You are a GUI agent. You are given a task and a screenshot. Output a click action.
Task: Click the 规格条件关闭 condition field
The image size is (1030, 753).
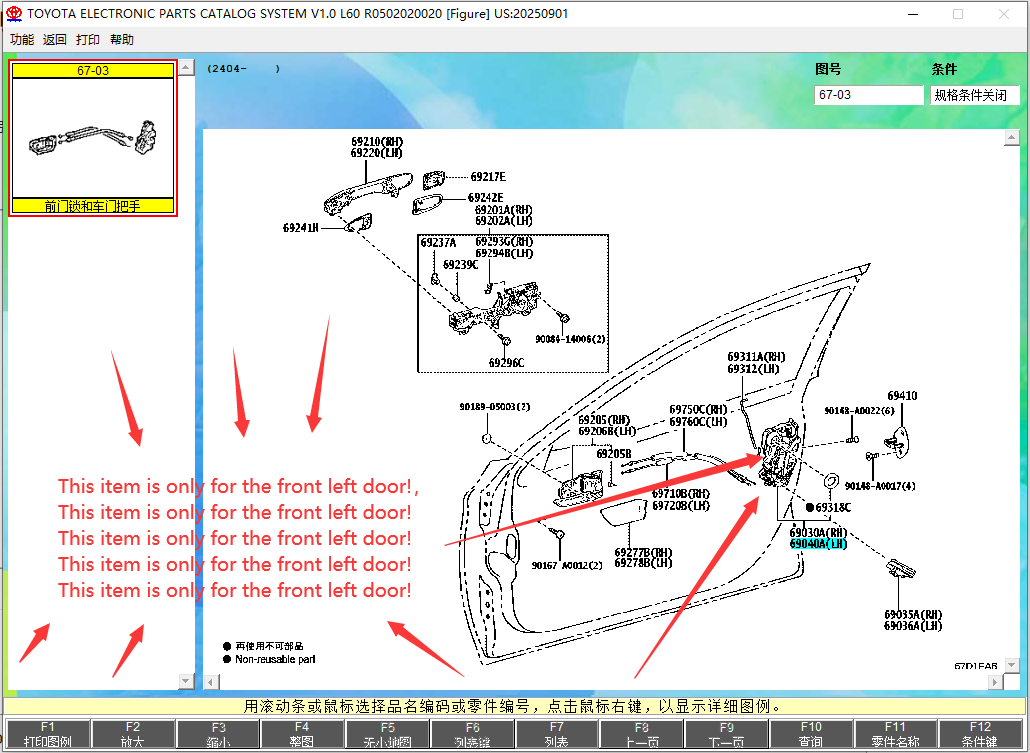[x=975, y=95]
